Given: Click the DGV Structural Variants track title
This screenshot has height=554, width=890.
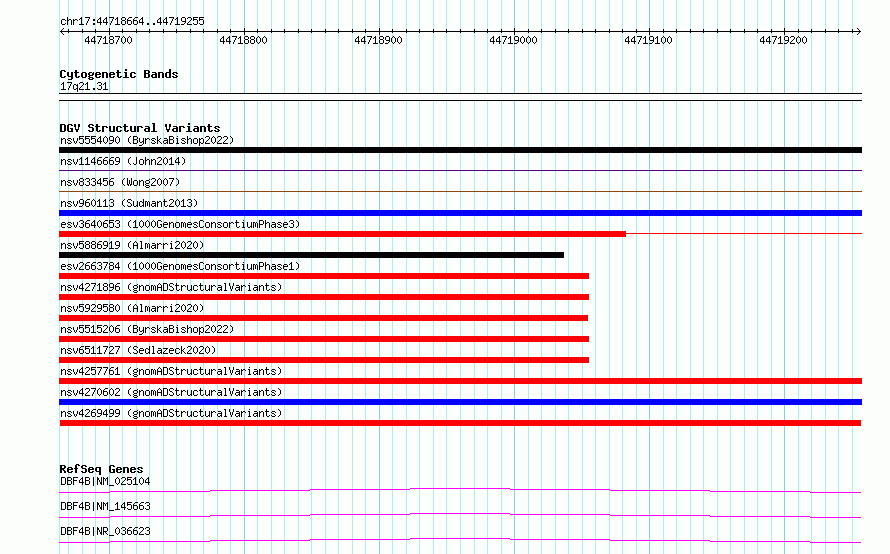Looking at the screenshot, I should point(140,128).
